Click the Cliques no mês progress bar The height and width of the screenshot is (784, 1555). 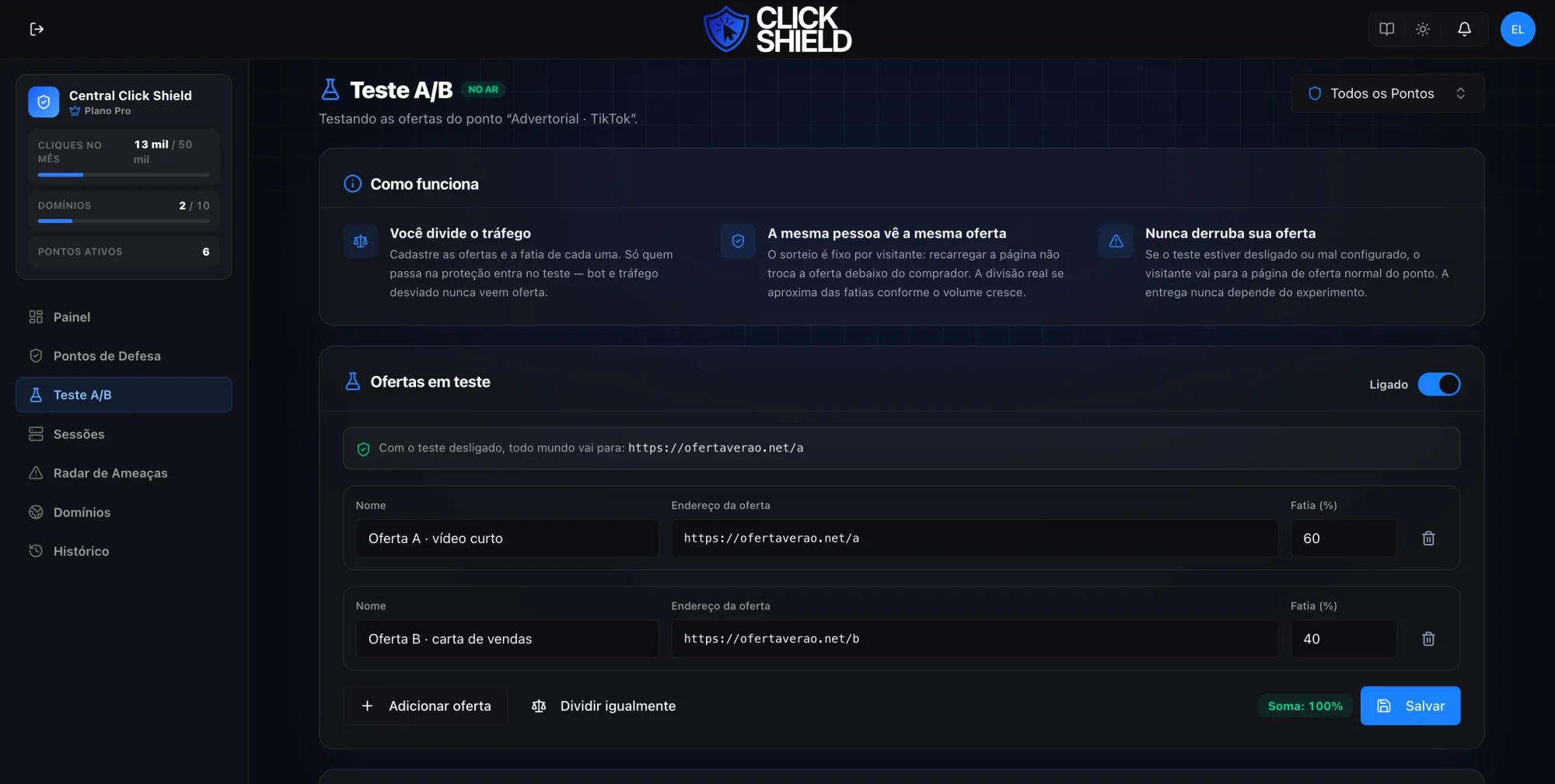(124, 175)
